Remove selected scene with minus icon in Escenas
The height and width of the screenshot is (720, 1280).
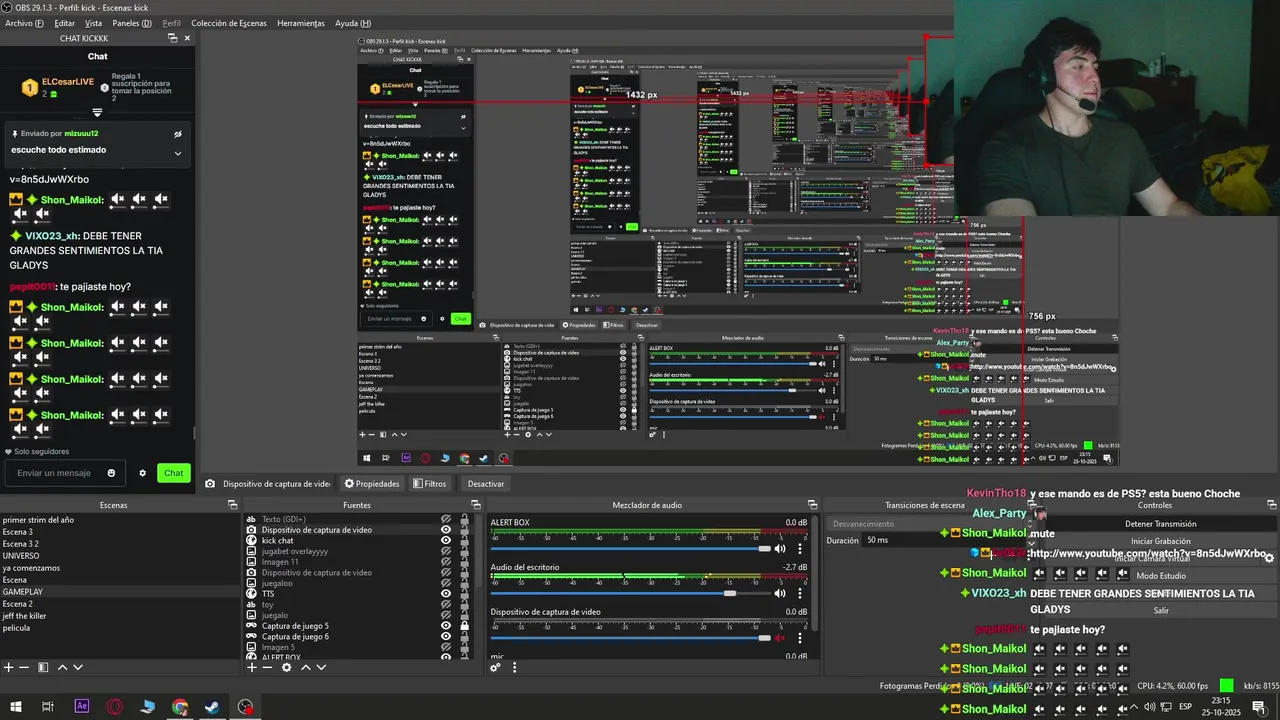tap(25, 667)
